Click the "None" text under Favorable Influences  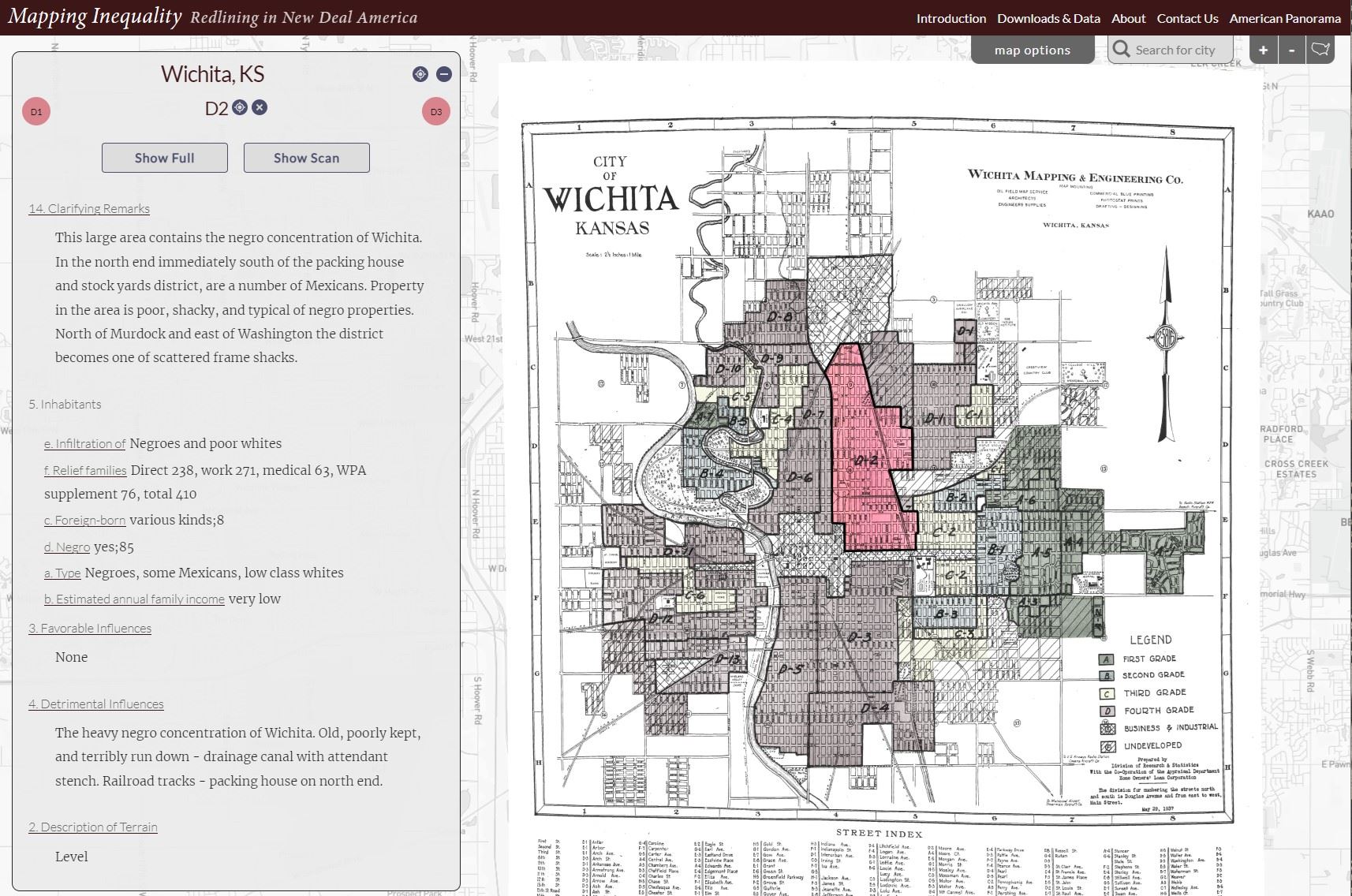click(72, 657)
